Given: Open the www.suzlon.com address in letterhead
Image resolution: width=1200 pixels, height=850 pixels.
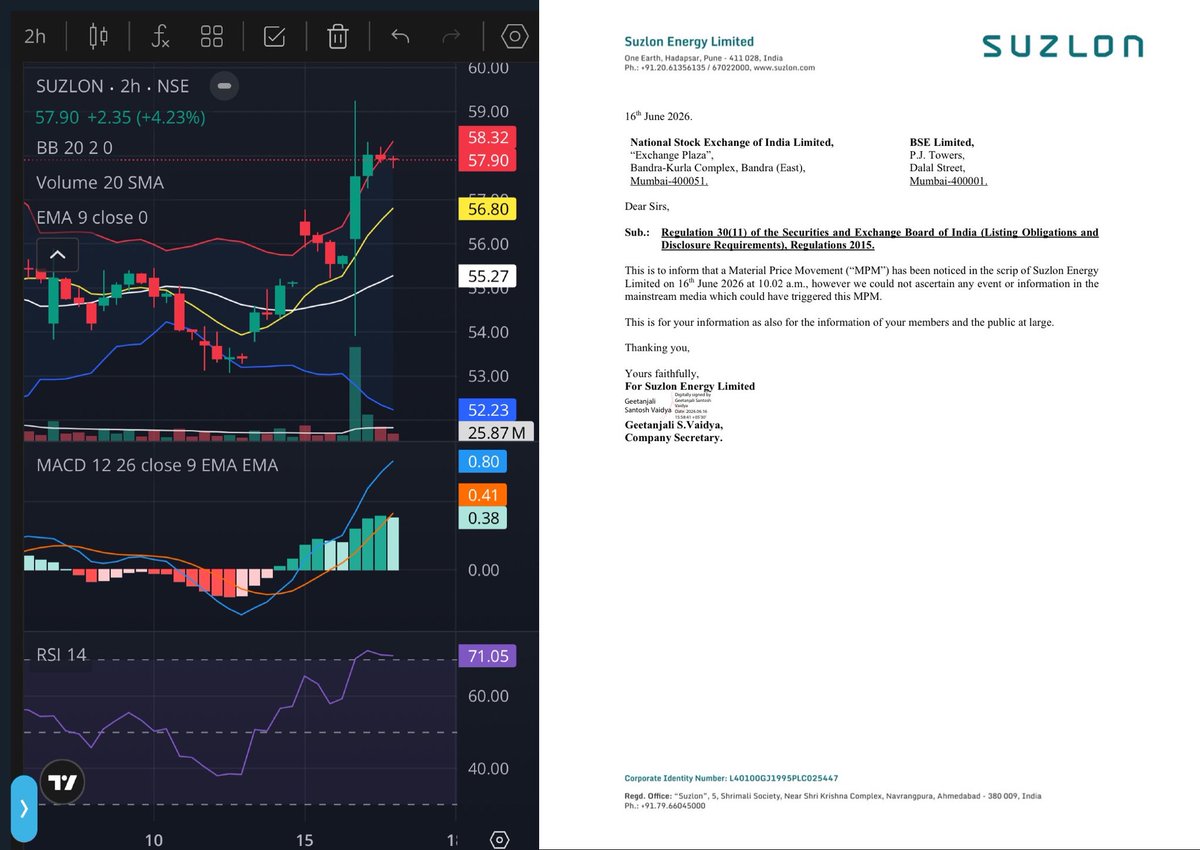Looking at the screenshot, I should (x=784, y=68).
